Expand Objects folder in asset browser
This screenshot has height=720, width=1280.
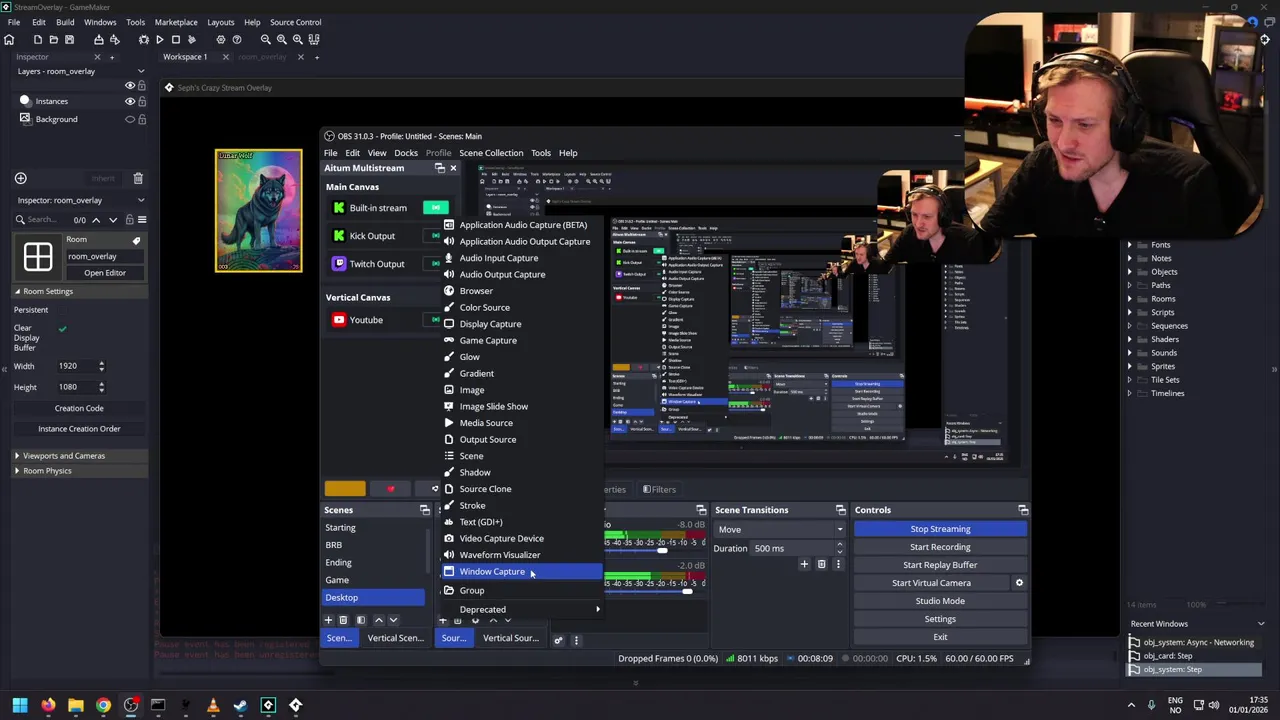click(1130, 272)
